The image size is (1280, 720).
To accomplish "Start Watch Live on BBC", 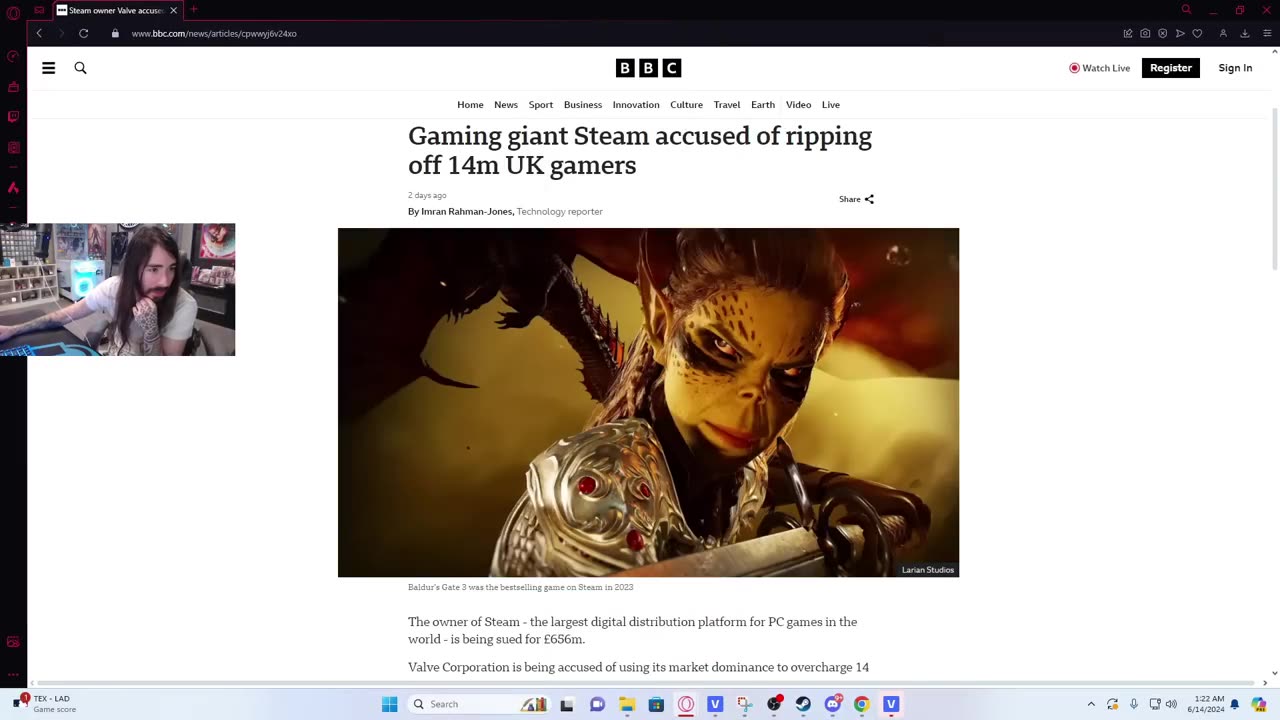I will [1099, 68].
